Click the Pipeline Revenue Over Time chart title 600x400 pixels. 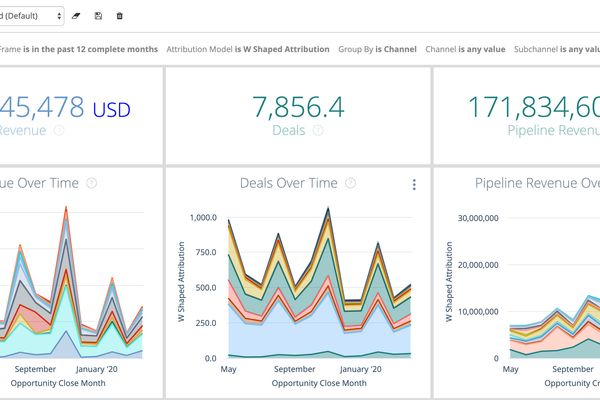537,183
